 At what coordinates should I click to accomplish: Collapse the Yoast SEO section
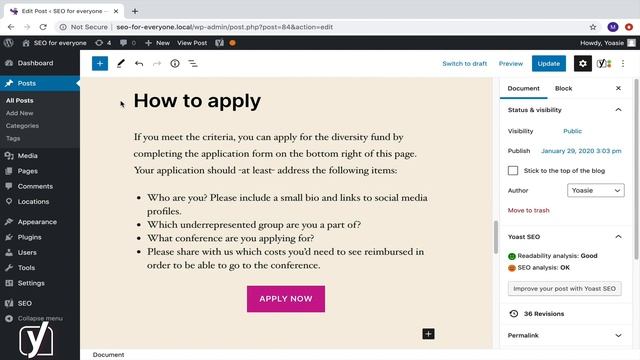tap(618, 237)
